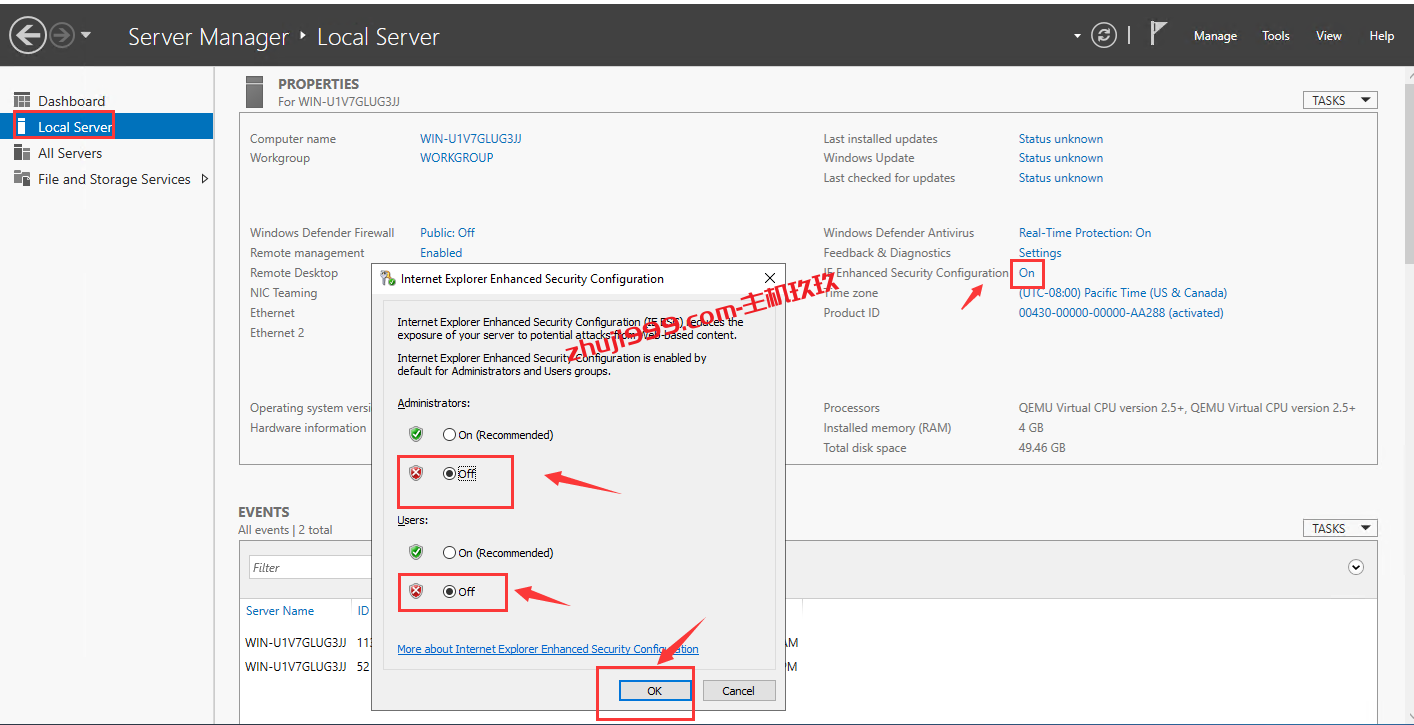Select Users On (Recommended) radio button
This screenshot has height=725, width=1414.
[x=450, y=553]
